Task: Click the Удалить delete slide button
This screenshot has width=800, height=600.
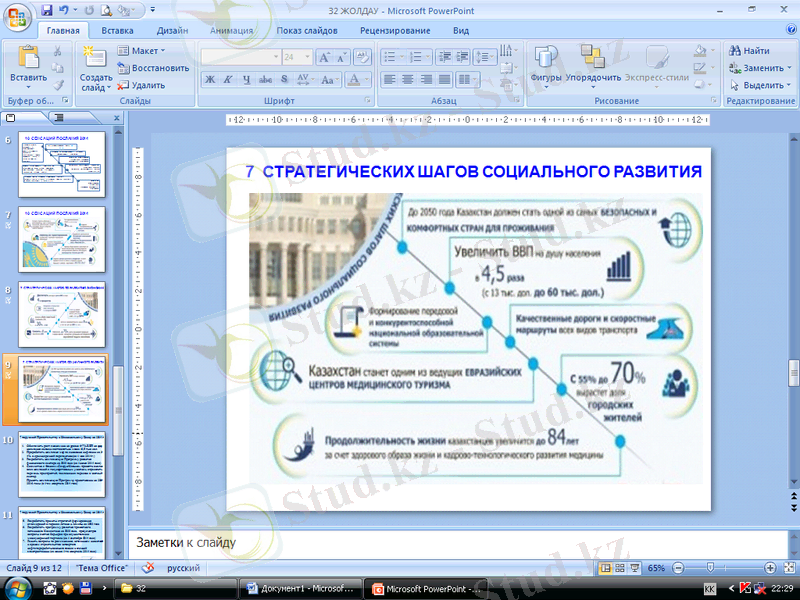Action: [141, 85]
